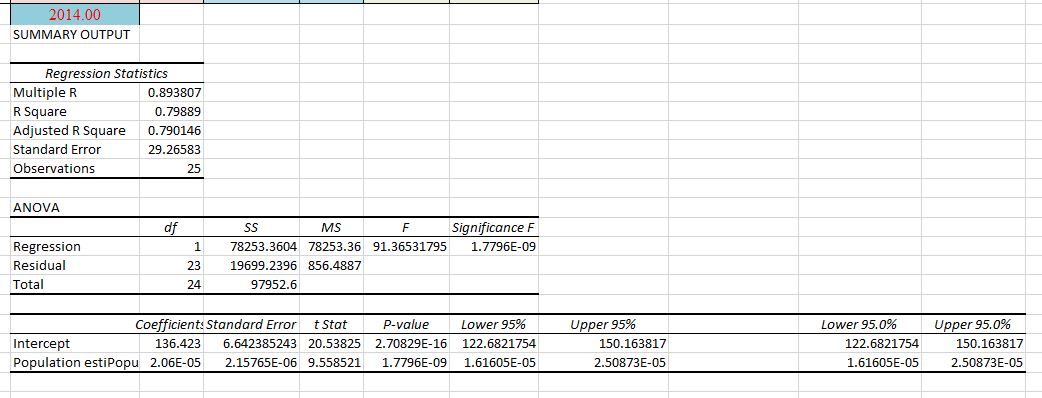The image size is (1042, 398).
Task: Click the Residual MS value 856.4887
Action: pyautogui.click(x=332, y=265)
